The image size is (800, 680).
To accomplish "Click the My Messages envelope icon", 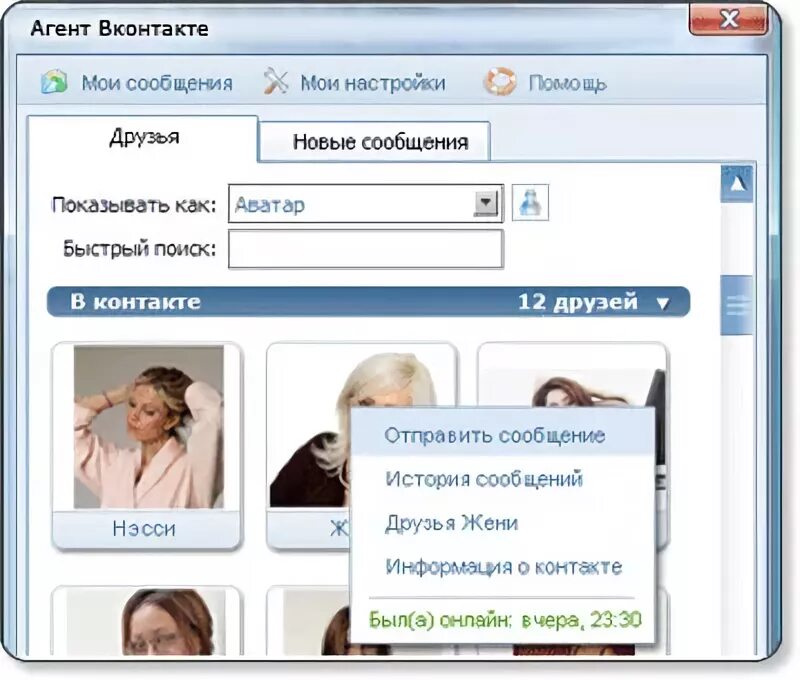I will [x=54, y=82].
